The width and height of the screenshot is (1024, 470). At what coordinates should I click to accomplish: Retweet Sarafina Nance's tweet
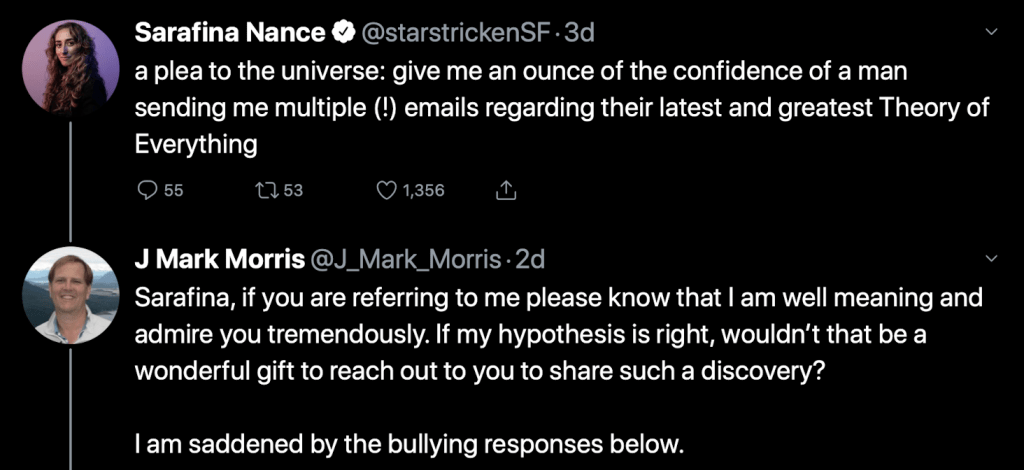[266, 190]
